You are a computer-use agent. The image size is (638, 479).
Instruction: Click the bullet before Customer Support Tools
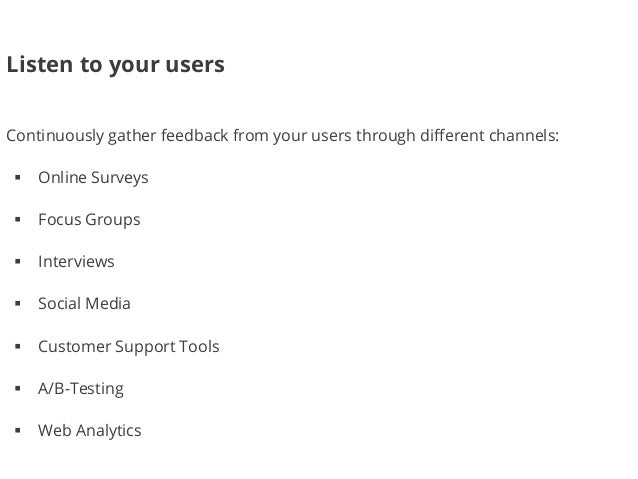point(17,346)
